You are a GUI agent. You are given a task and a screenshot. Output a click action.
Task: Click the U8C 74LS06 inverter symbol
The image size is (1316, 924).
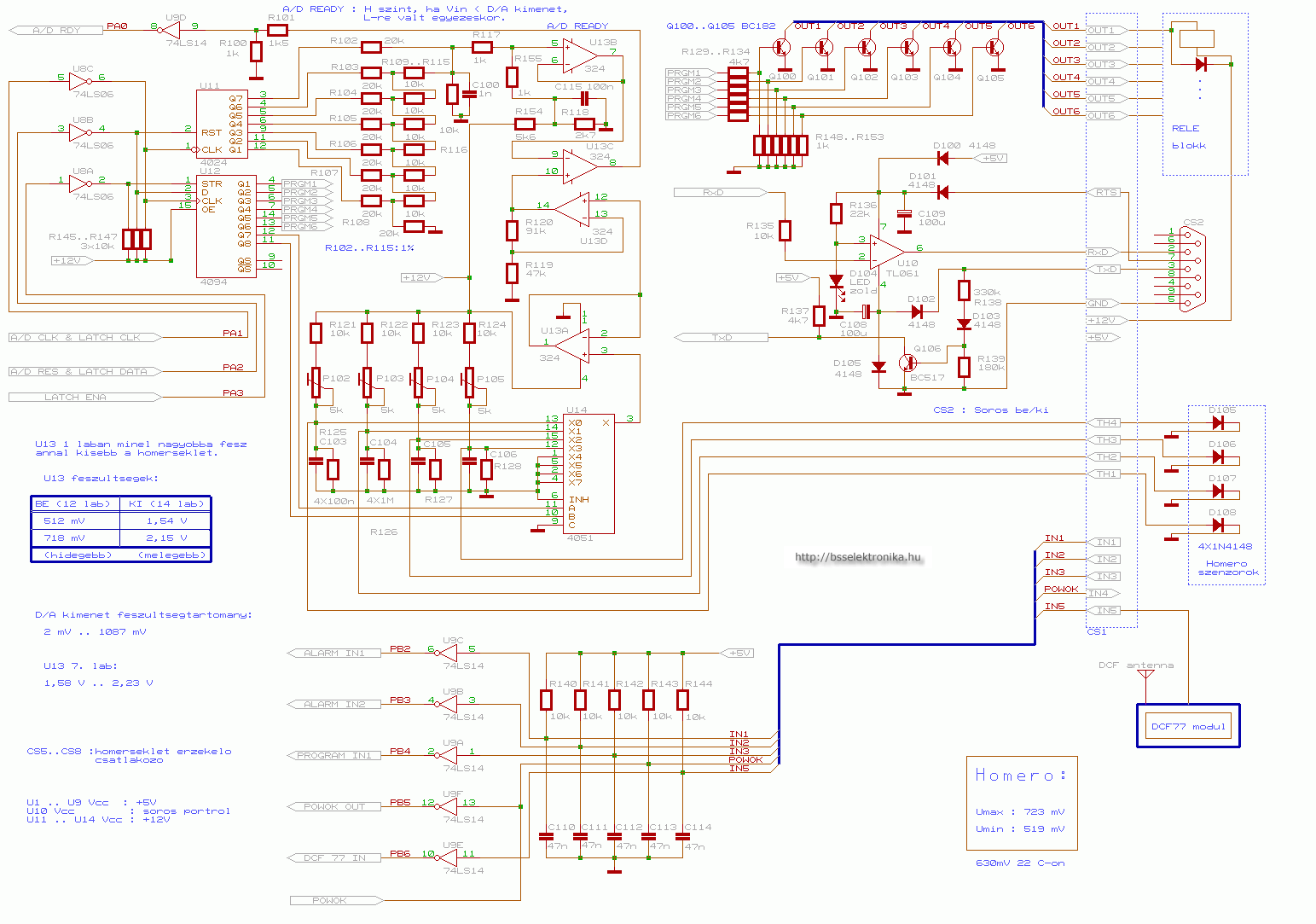click(x=79, y=81)
